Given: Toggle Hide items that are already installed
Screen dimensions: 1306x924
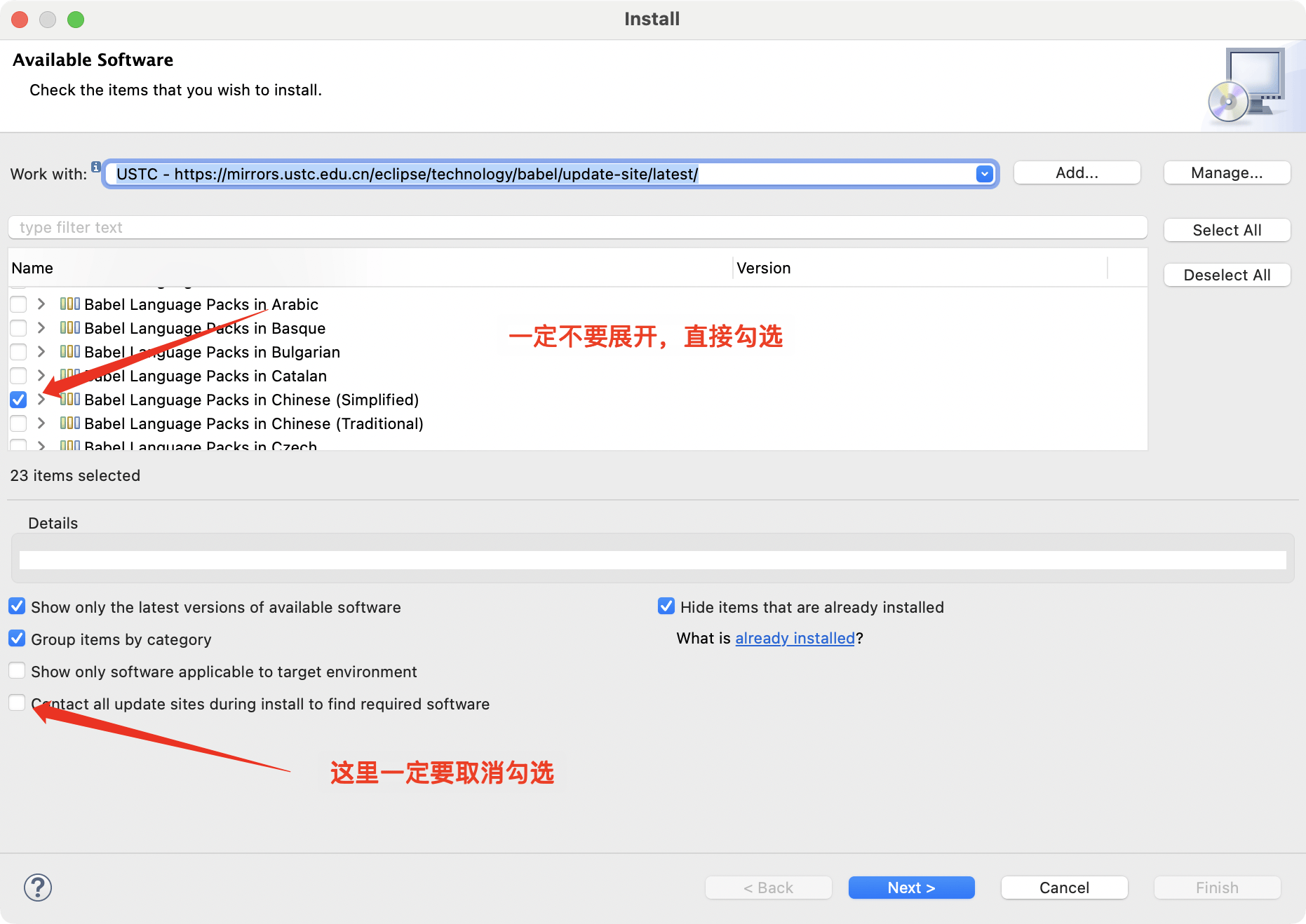Looking at the screenshot, I should (x=666, y=606).
